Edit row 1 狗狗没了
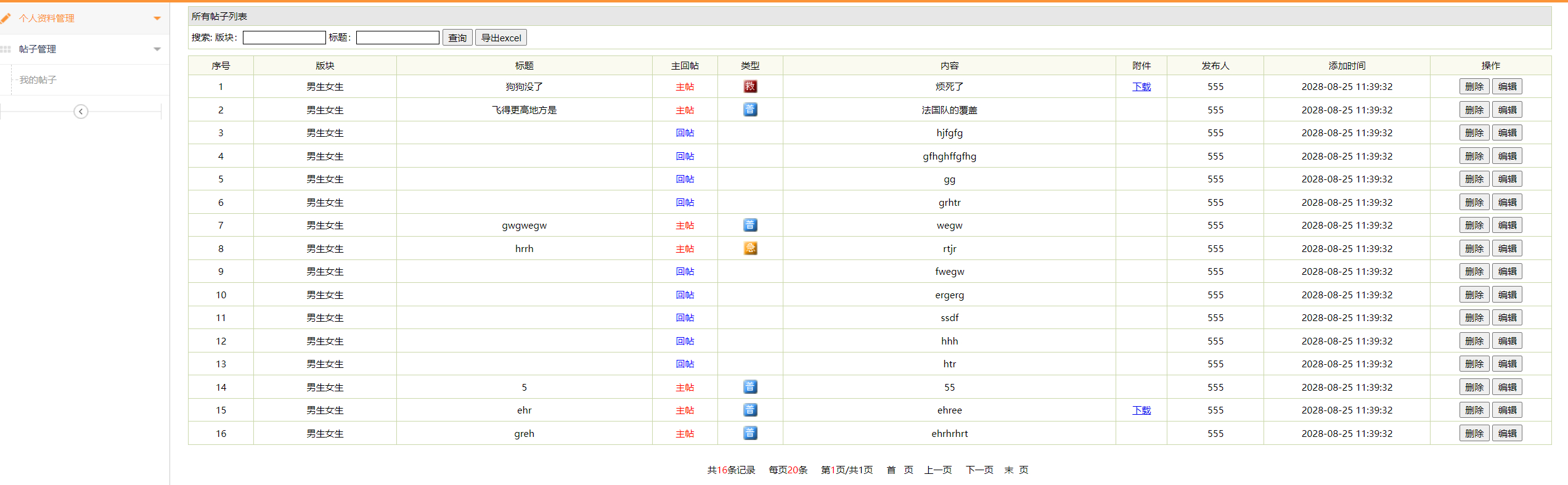Viewport: 1568px width, 485px height. click(x=1507, y=86)
